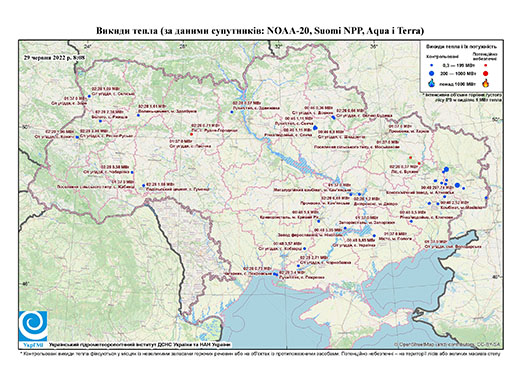Click the УкрГМІ spiral logo
The width and height of the screenshot is (520, 368).
[x=33, y=326]
